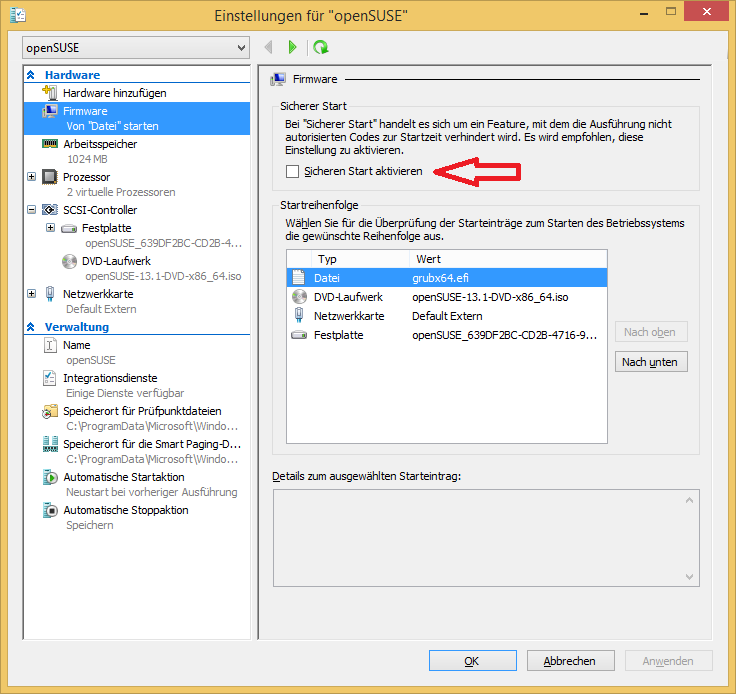
Task: Click the Netzwerkkarte icon in the boot order list
Action: [299, 315]
